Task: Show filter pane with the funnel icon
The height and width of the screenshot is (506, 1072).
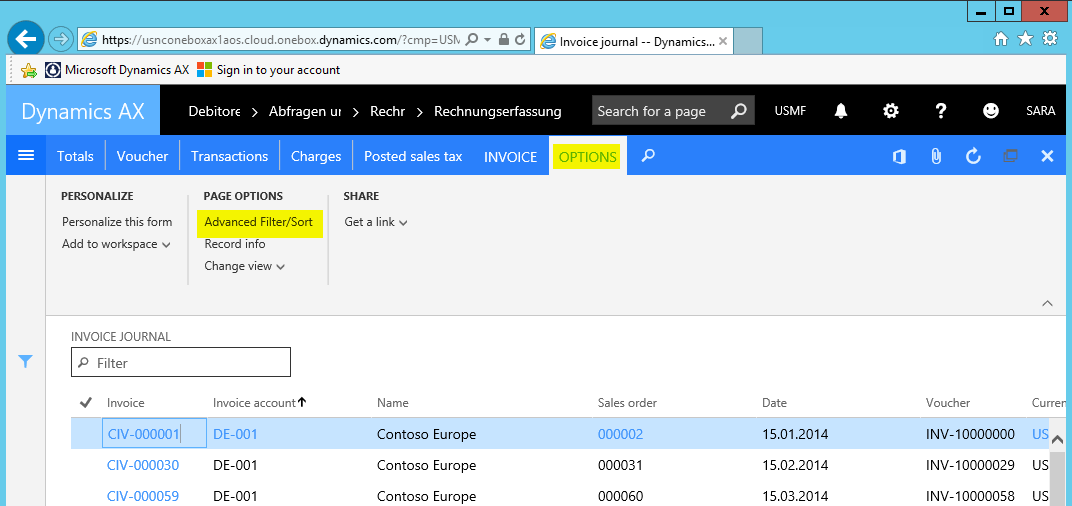Action: pos(26,362)
